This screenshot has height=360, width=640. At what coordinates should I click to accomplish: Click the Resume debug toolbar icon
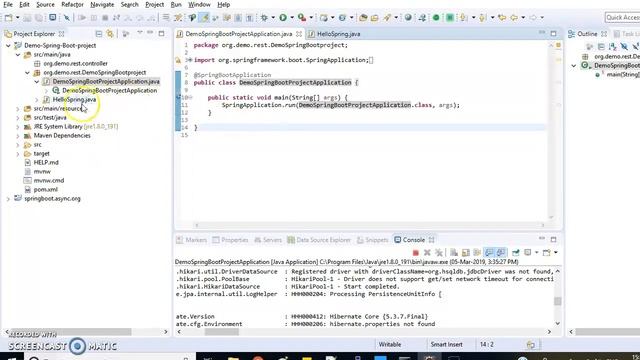(x=82, y=18)
